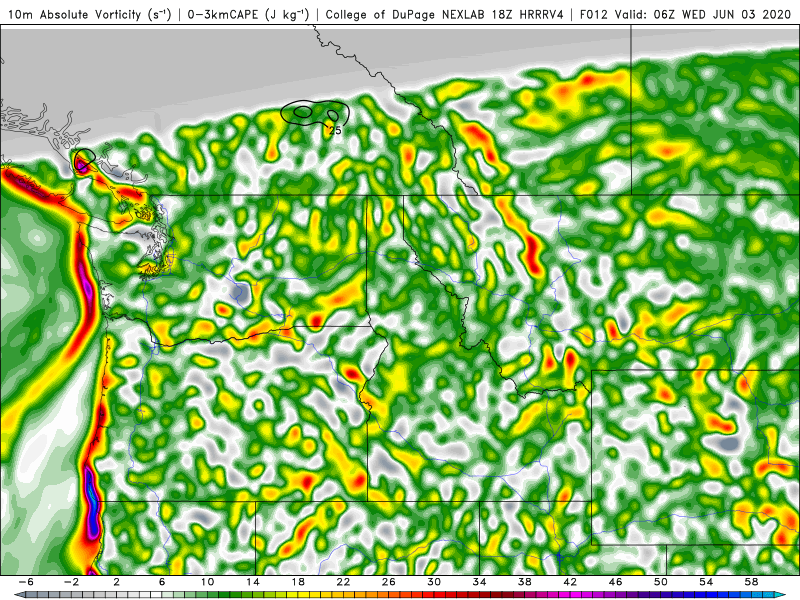Click the '54' color scale label
Viewport: 800px width, 600px height.
[x=706, y=582]
